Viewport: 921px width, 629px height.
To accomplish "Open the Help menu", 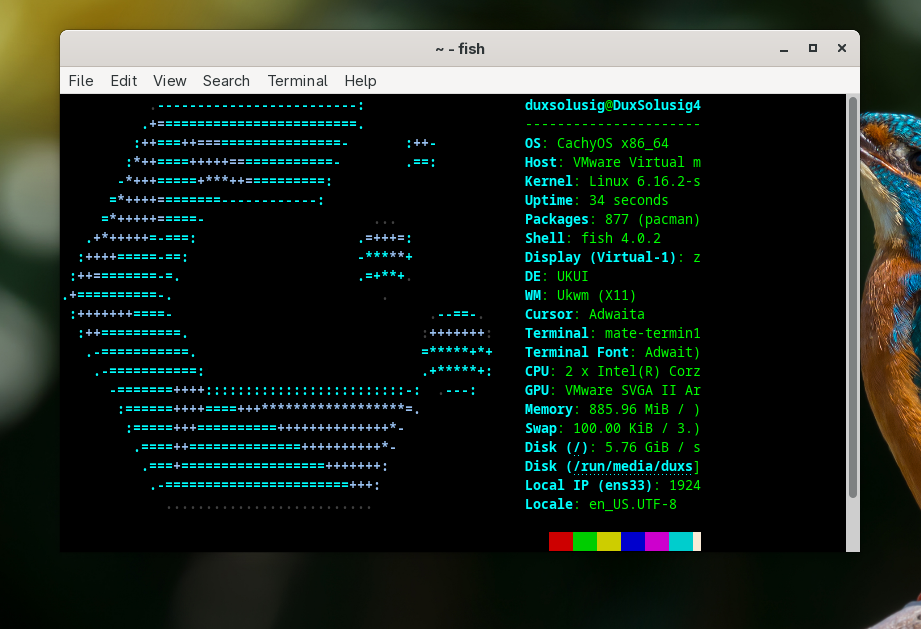I will coord(360,81).
